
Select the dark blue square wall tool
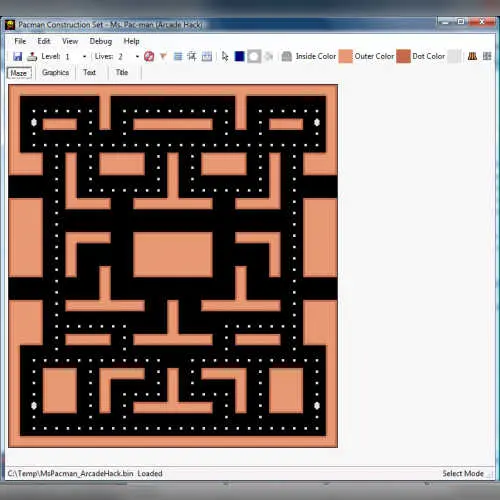239,56
